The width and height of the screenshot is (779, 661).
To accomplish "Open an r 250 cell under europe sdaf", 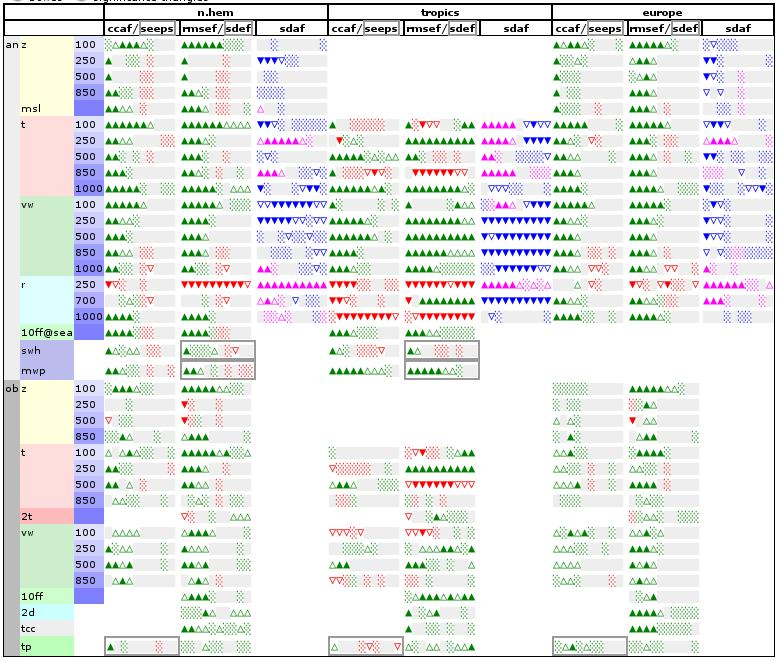I will click(738, 285).
